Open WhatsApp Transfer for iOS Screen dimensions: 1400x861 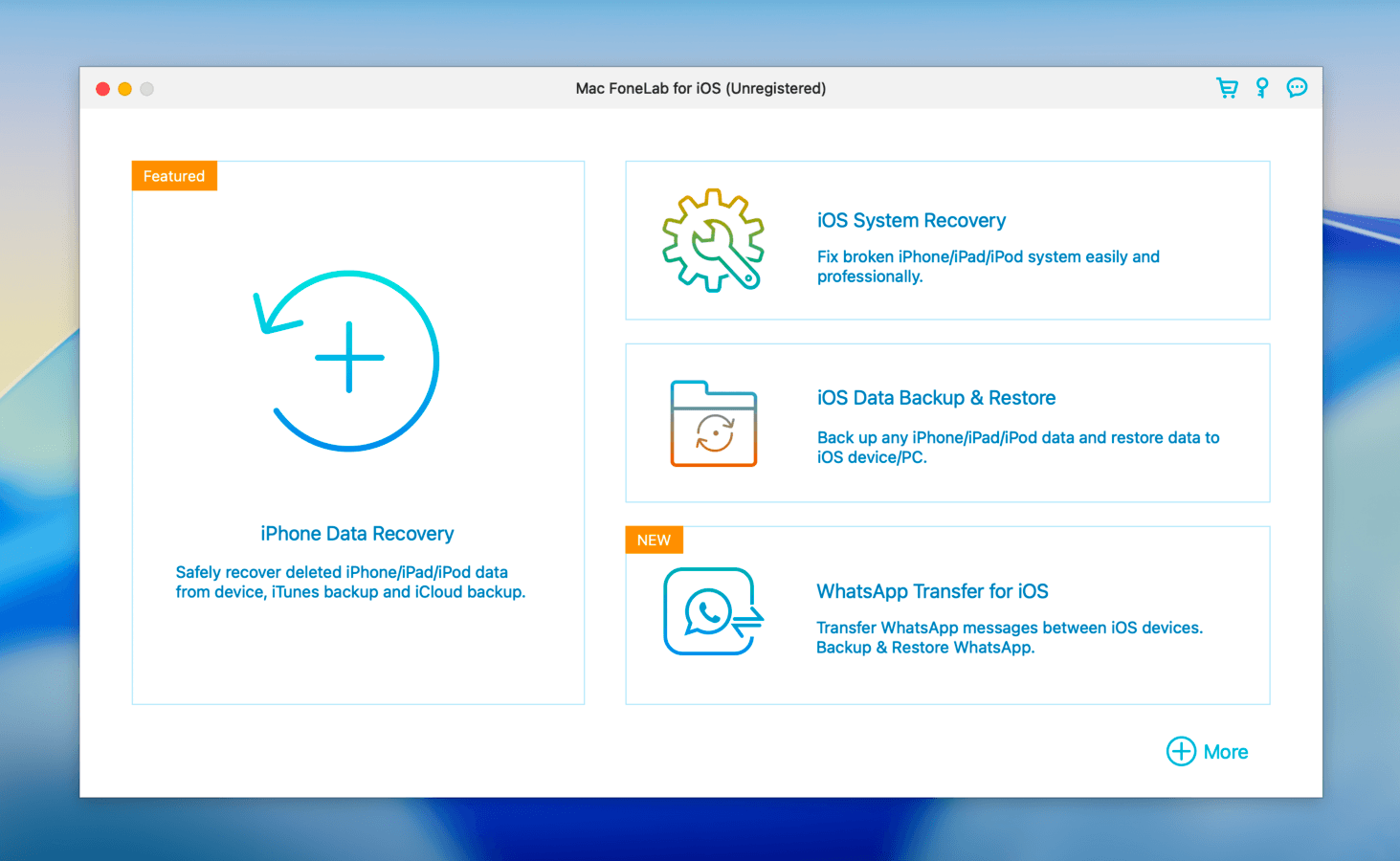point(947,615)
